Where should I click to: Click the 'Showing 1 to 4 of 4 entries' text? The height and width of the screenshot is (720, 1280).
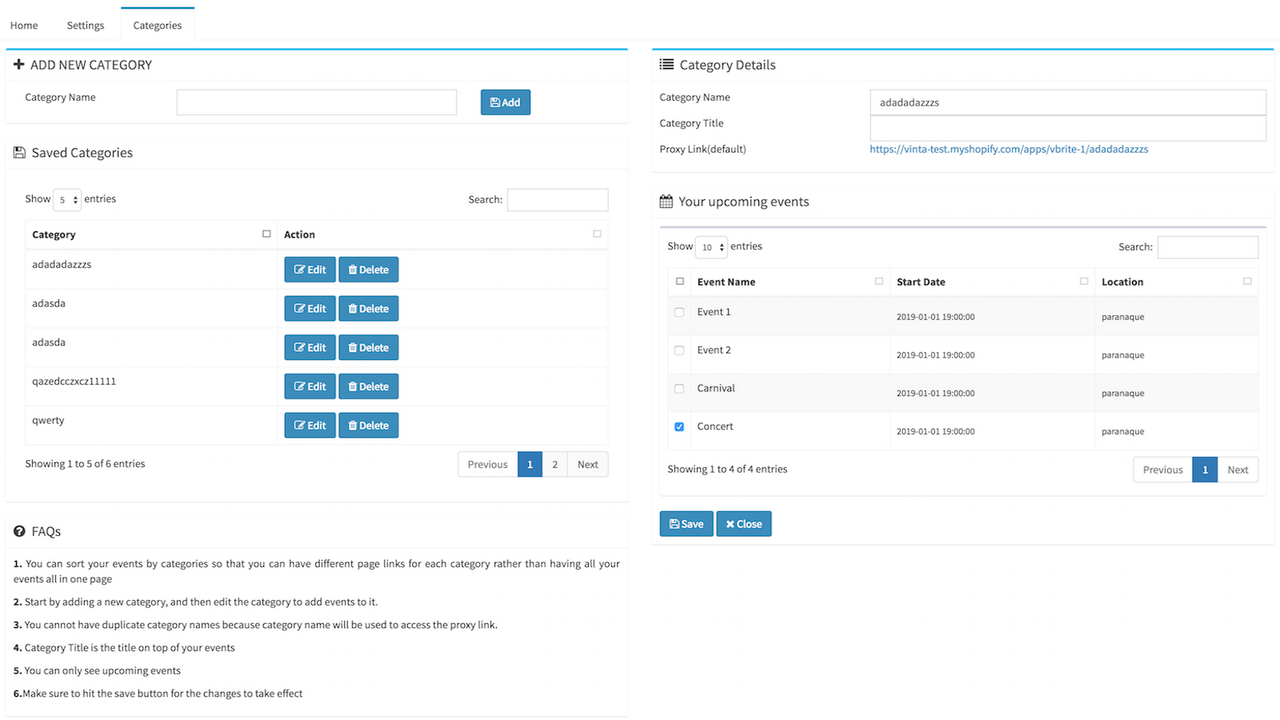coord(727,469)
